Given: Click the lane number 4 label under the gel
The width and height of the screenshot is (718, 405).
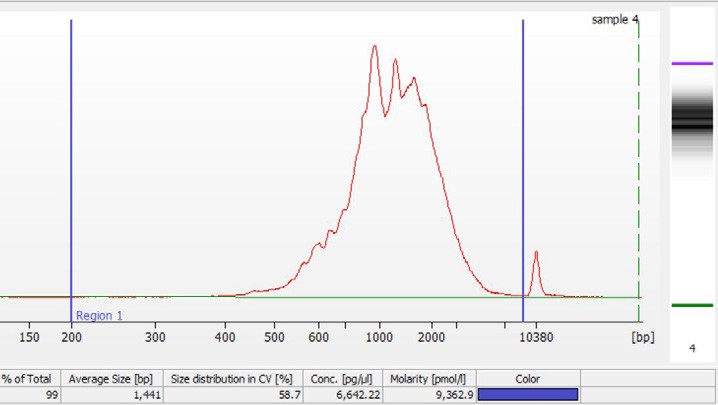Looking at the screenshot, I should point(691,348).
